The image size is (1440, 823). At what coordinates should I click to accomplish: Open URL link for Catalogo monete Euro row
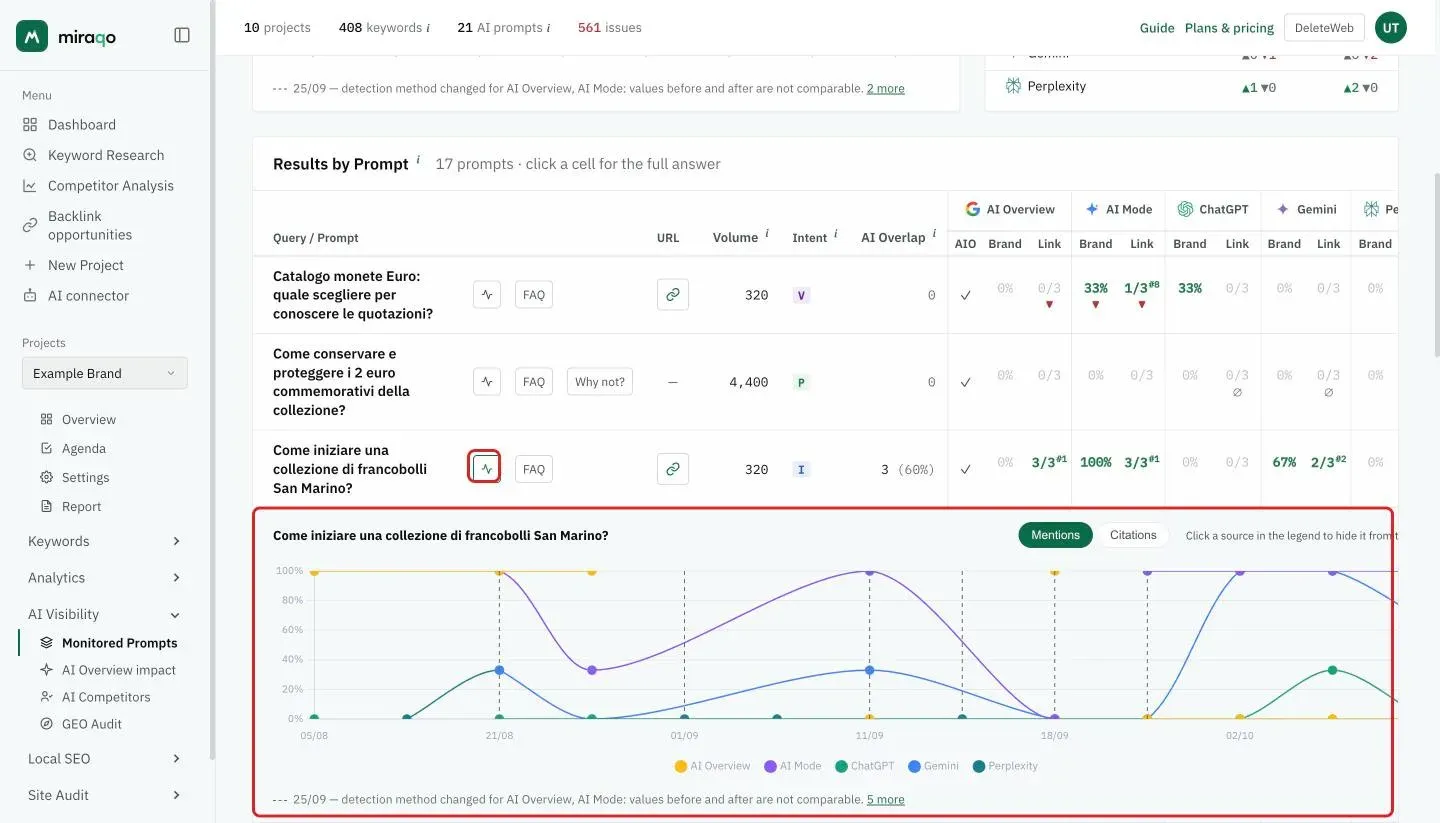click(x=673, y=295)
